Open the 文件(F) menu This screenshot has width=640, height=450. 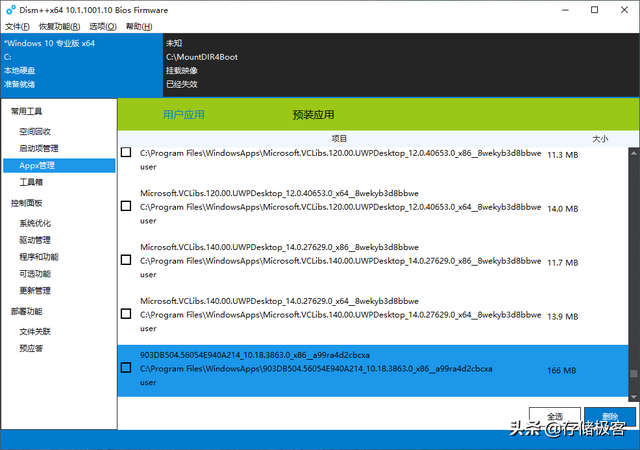pyautogui.click(x=17, y=27)
